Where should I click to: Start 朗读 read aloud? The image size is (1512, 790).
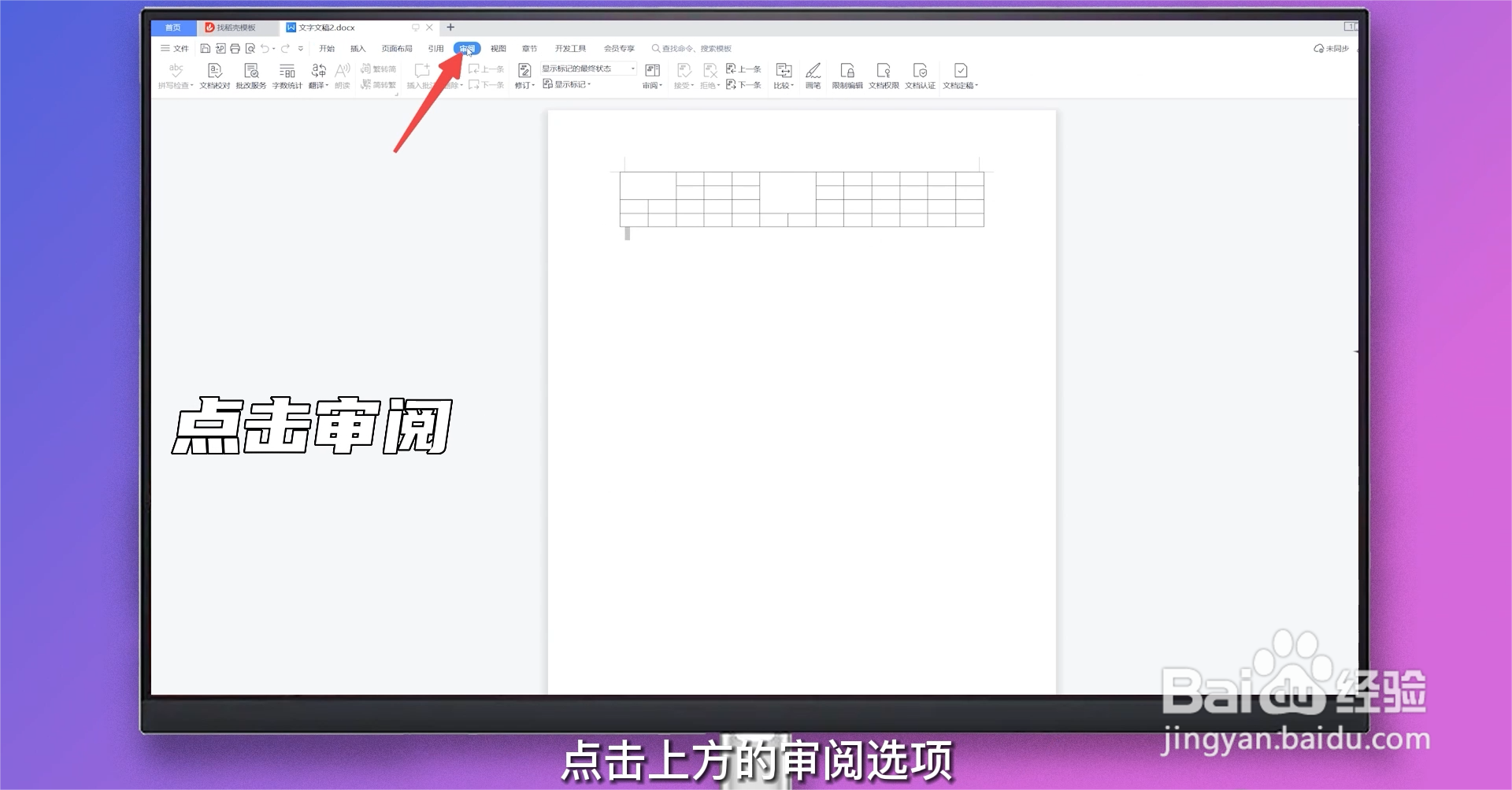[x=343, y=76]
